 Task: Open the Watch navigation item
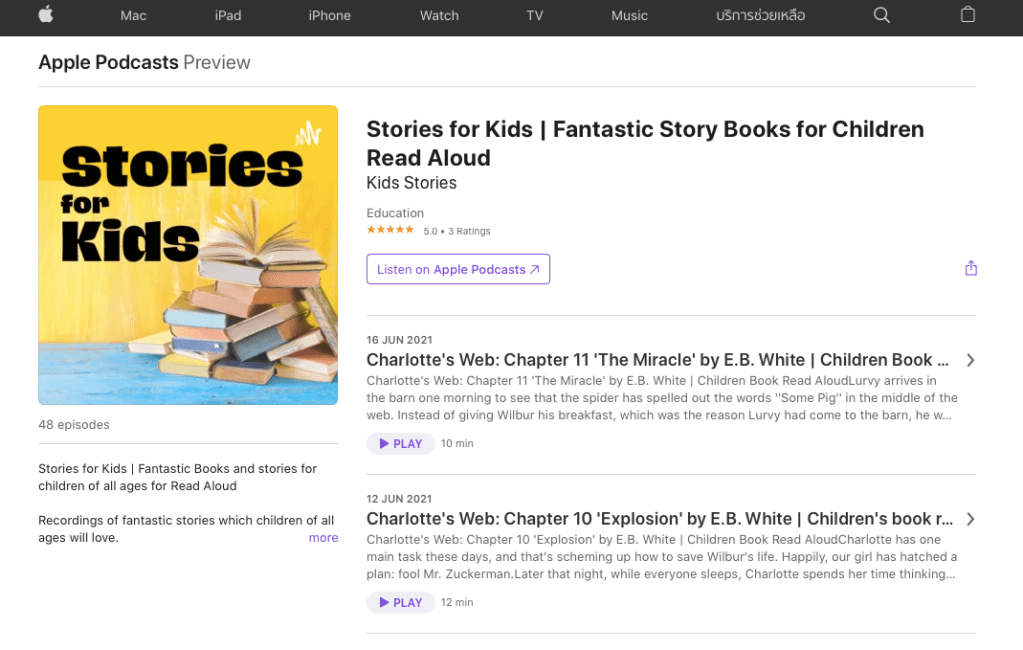pyautogui.click(x=439, y=15)
